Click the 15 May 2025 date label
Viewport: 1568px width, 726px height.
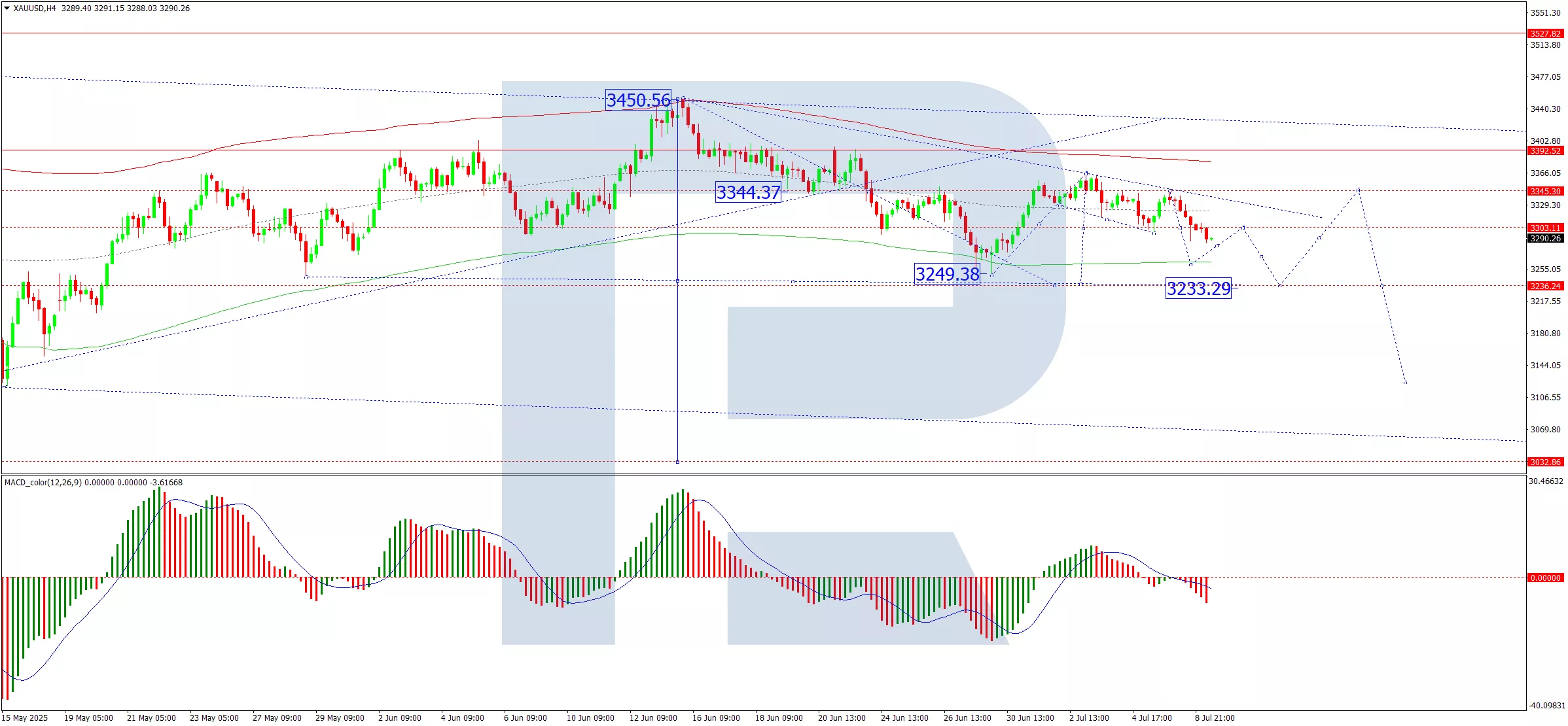pos(25,717)
